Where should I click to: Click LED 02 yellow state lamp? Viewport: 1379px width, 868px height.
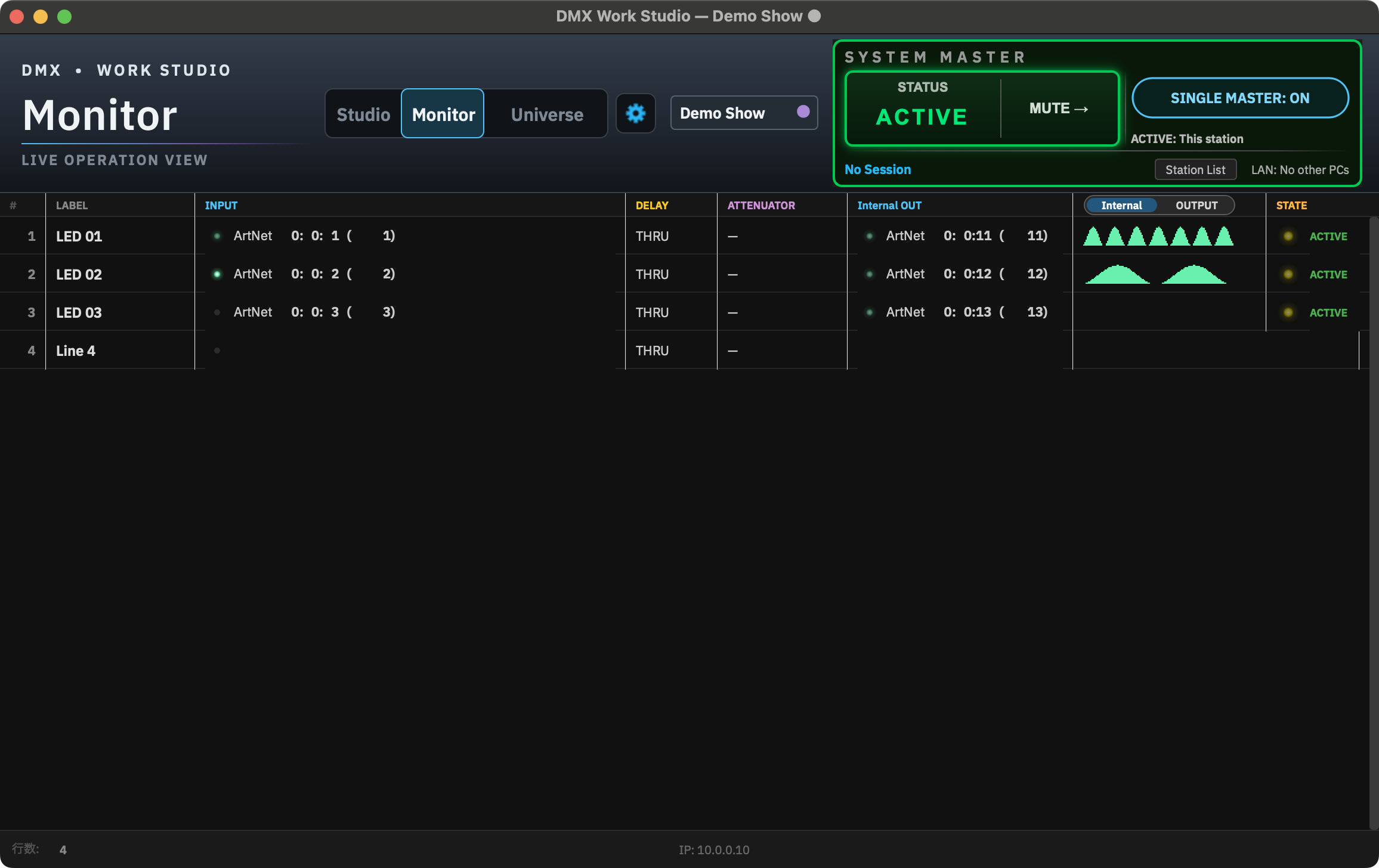[1288, 274]
